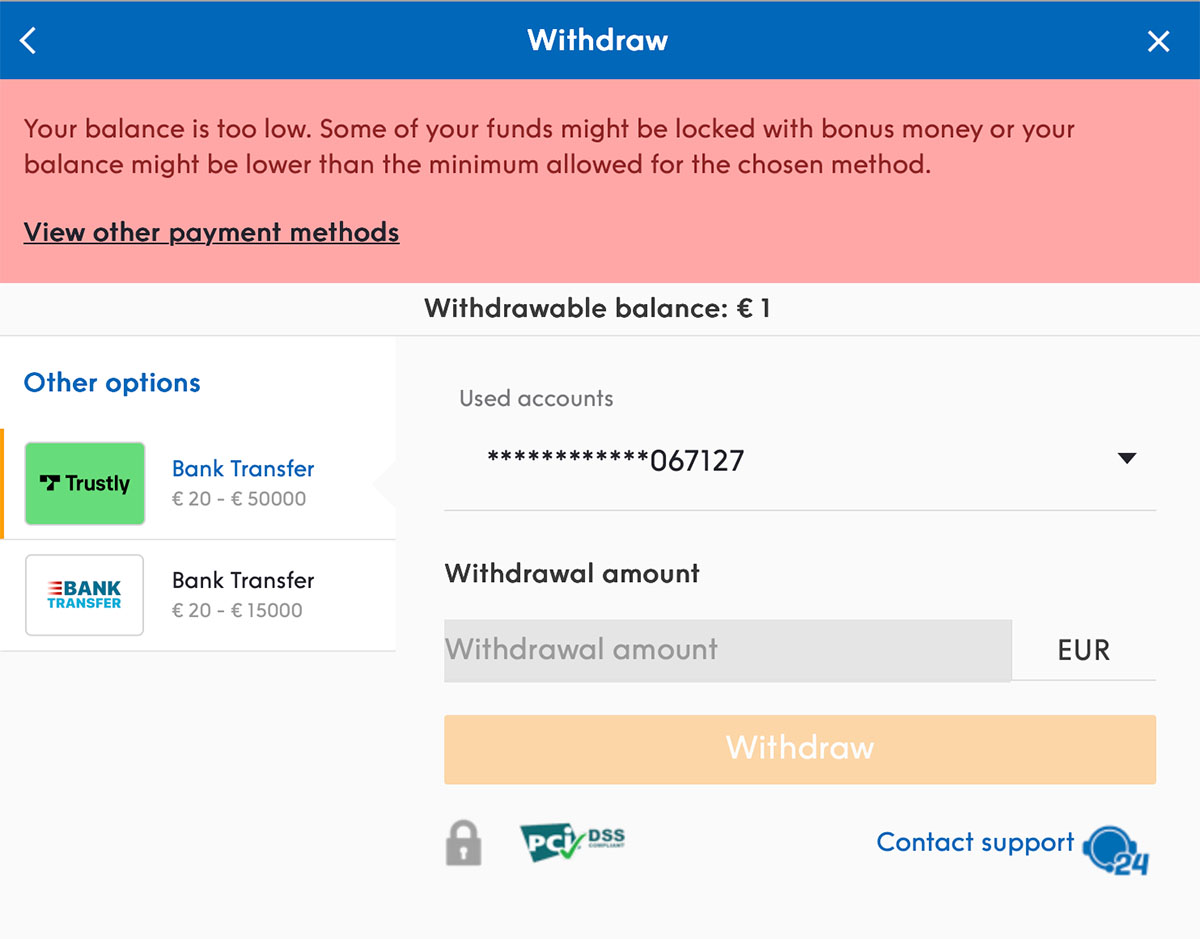Select Trustly Bank Transfer €20 - €50000 option
Viewport: 1200px width, 939px height.
click(243, 483)
